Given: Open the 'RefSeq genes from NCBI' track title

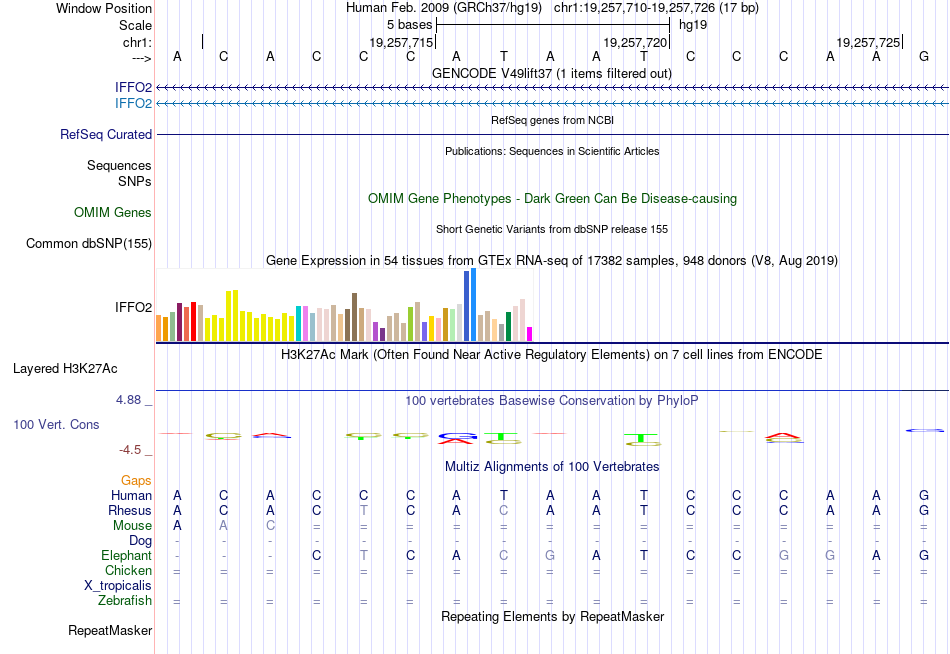Looking at the screenshot, I should click(552, 120).
